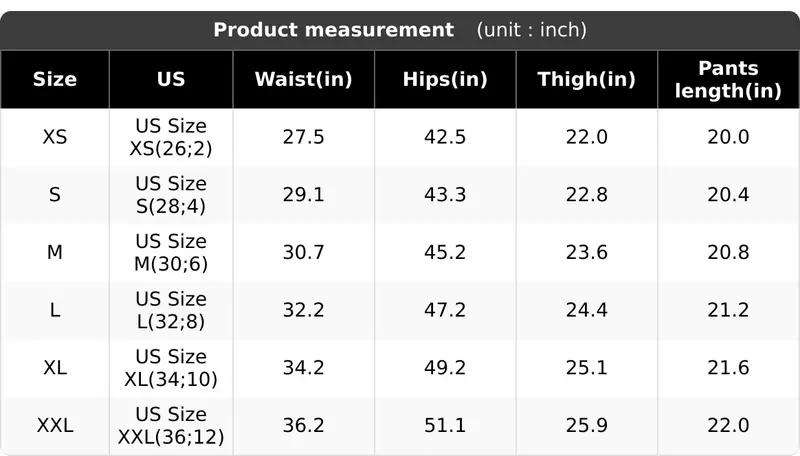Viewport: 800px width, 456px height.
Task: Click thigh value 24.4
Action: point(587,310)
